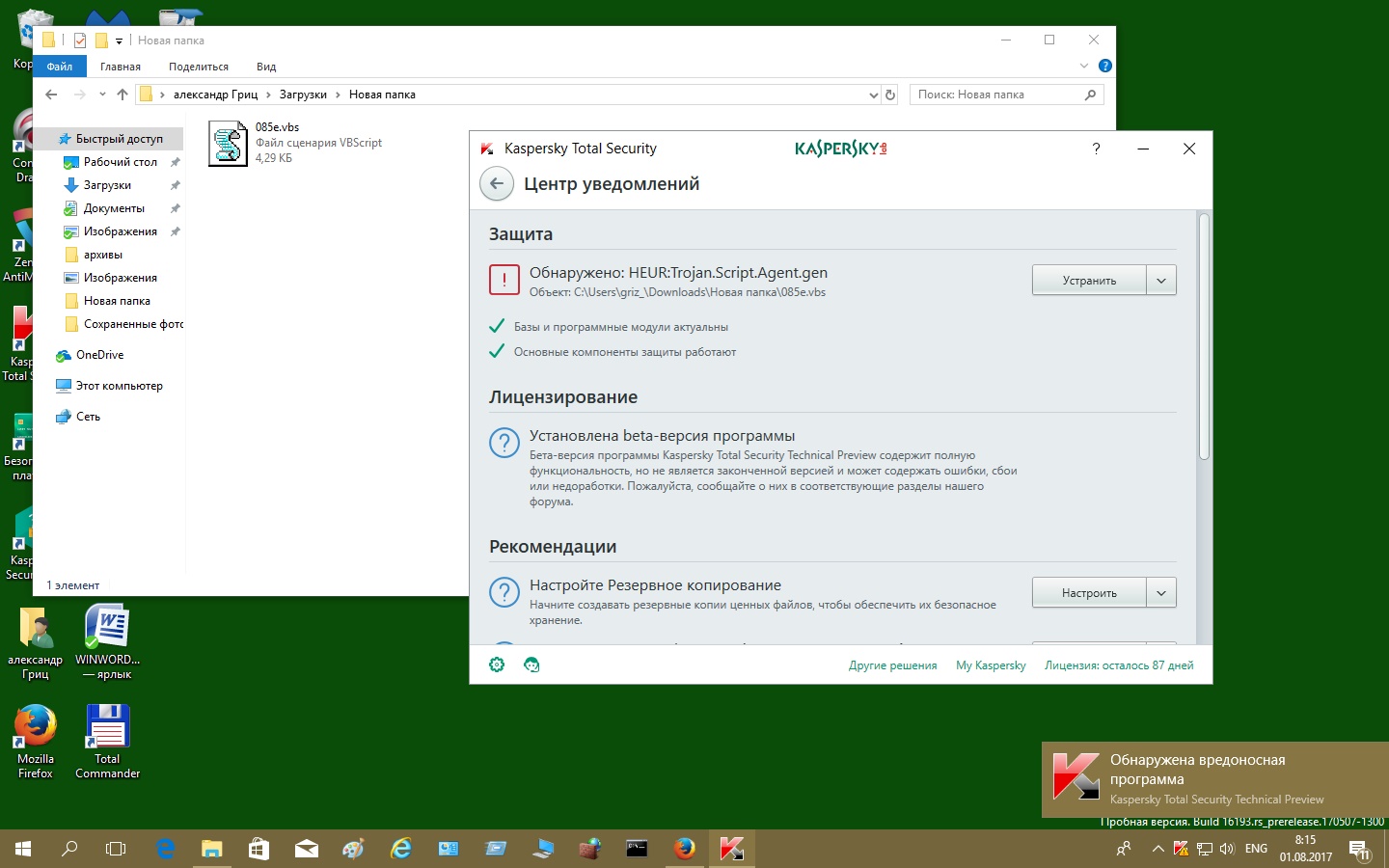Expand breadcrumb chevron after Загрузки
Image resolution: width=1389 pixels, height=868 pixels.
tap(338, 95)
